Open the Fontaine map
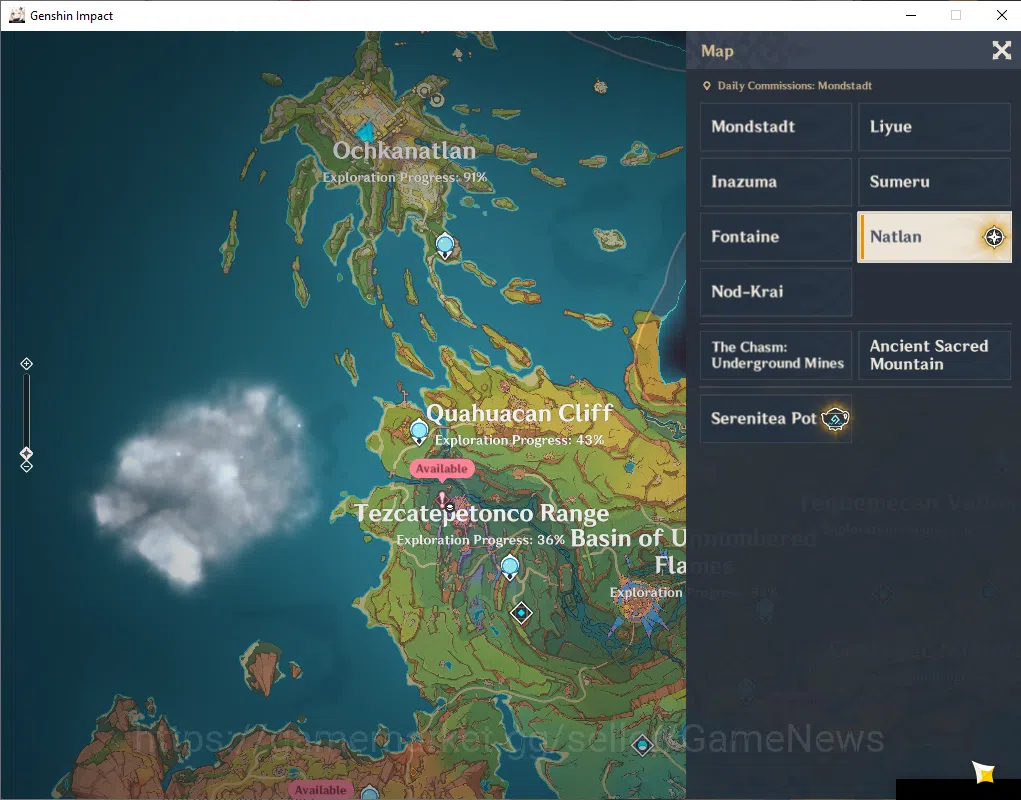This screenshot has height=800, width=1021. pos(776,237)
